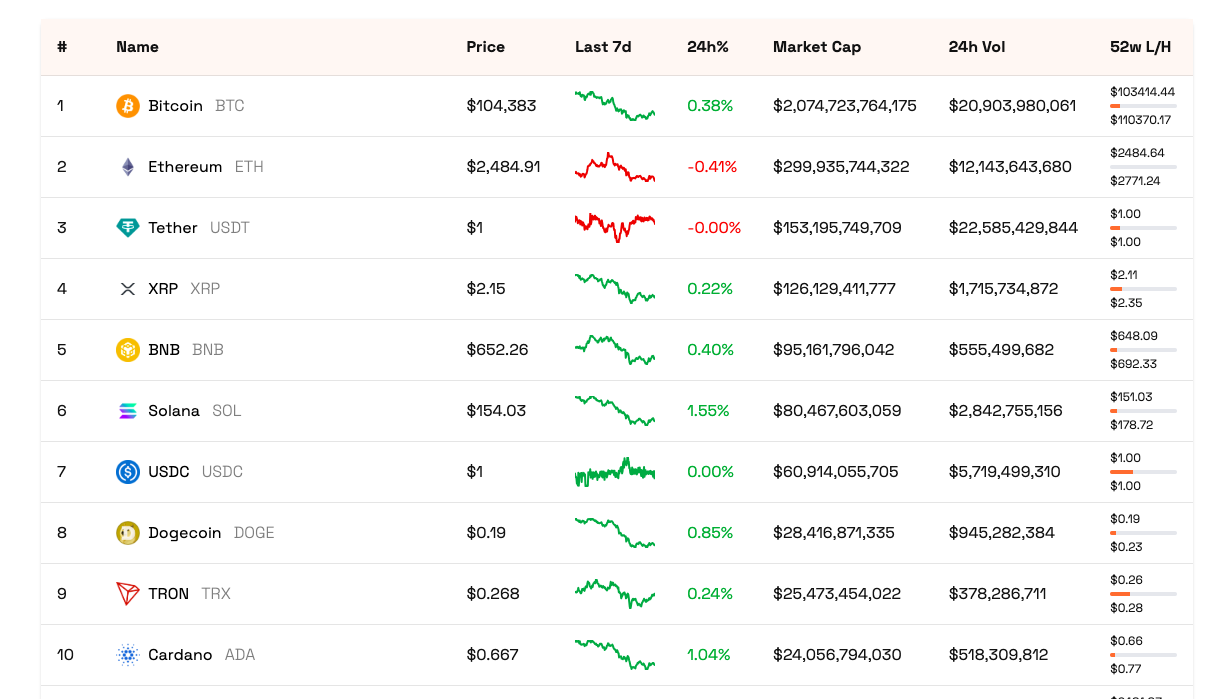
Task: Click the Bitcoin coin logo icon
Action: (x=128, y=106)
